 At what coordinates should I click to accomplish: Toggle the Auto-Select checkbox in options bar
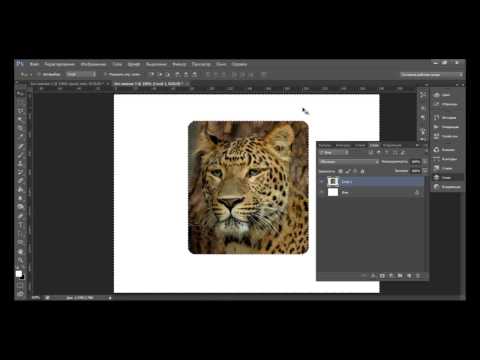click(x=39, y=74)
